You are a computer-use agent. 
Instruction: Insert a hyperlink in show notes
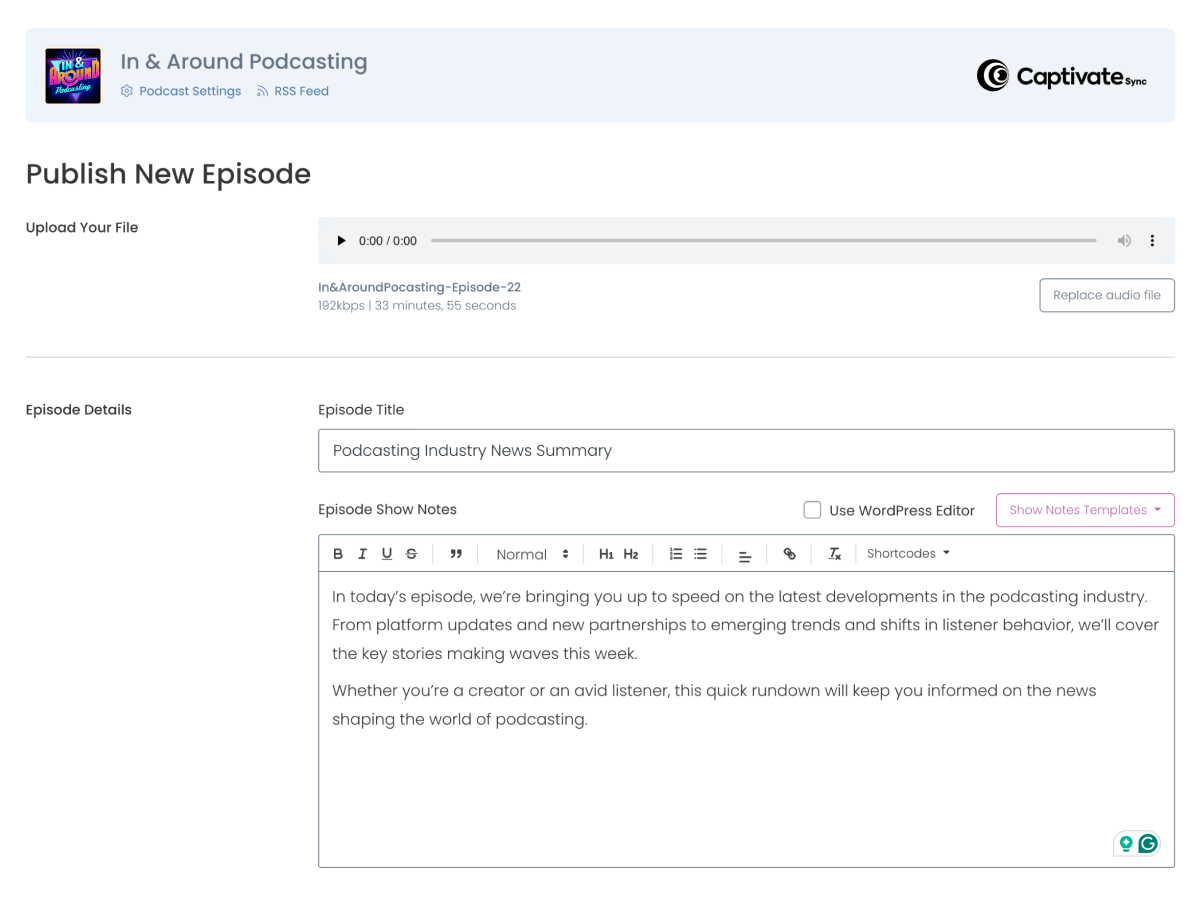click(790, 554)
